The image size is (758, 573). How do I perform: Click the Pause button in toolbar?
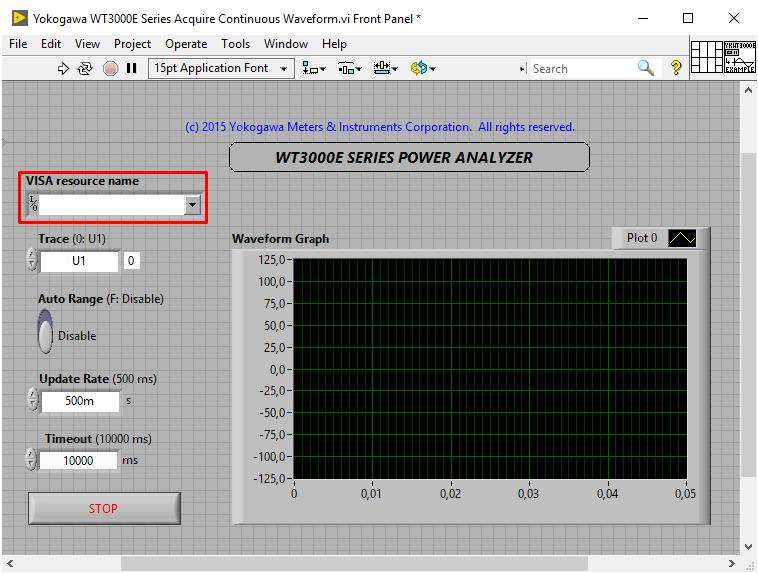click(x=131, y=69)
